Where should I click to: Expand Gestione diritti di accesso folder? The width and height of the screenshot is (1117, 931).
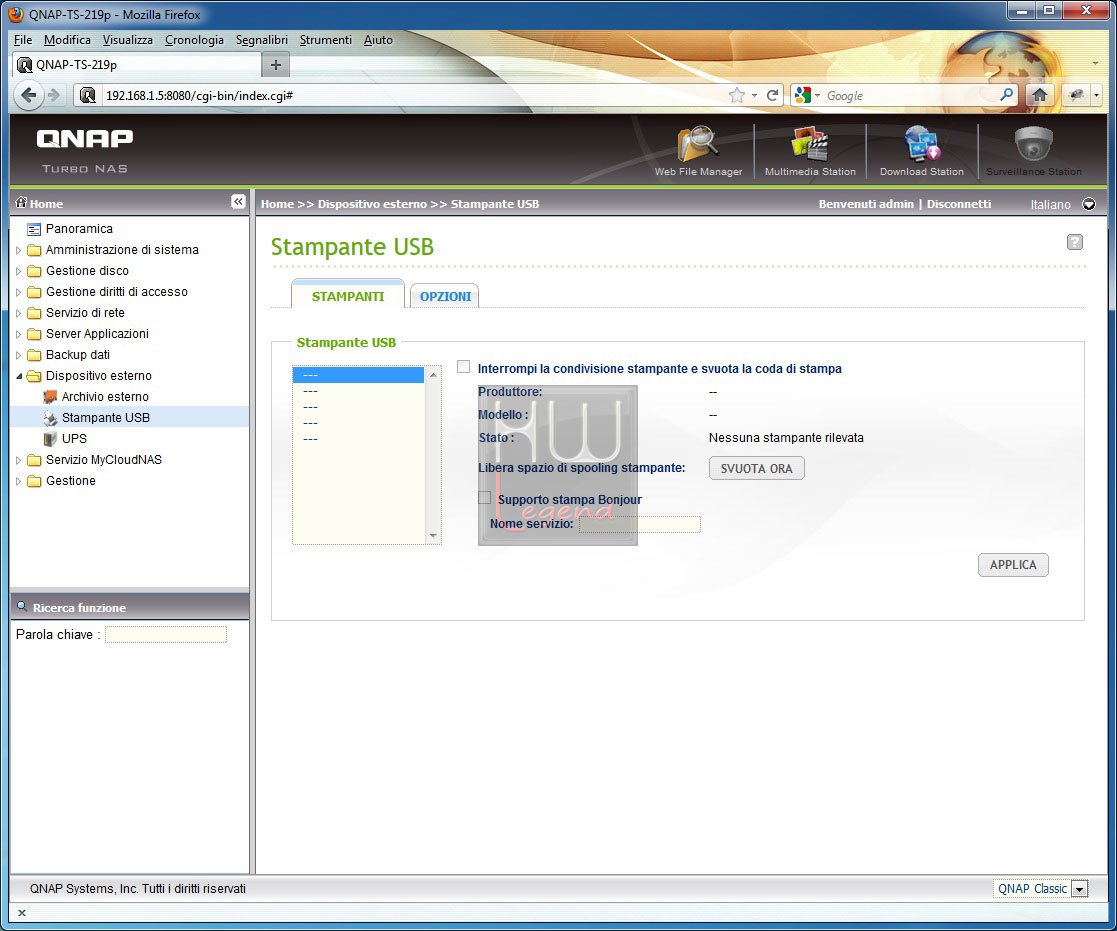(x=19, y=293)
